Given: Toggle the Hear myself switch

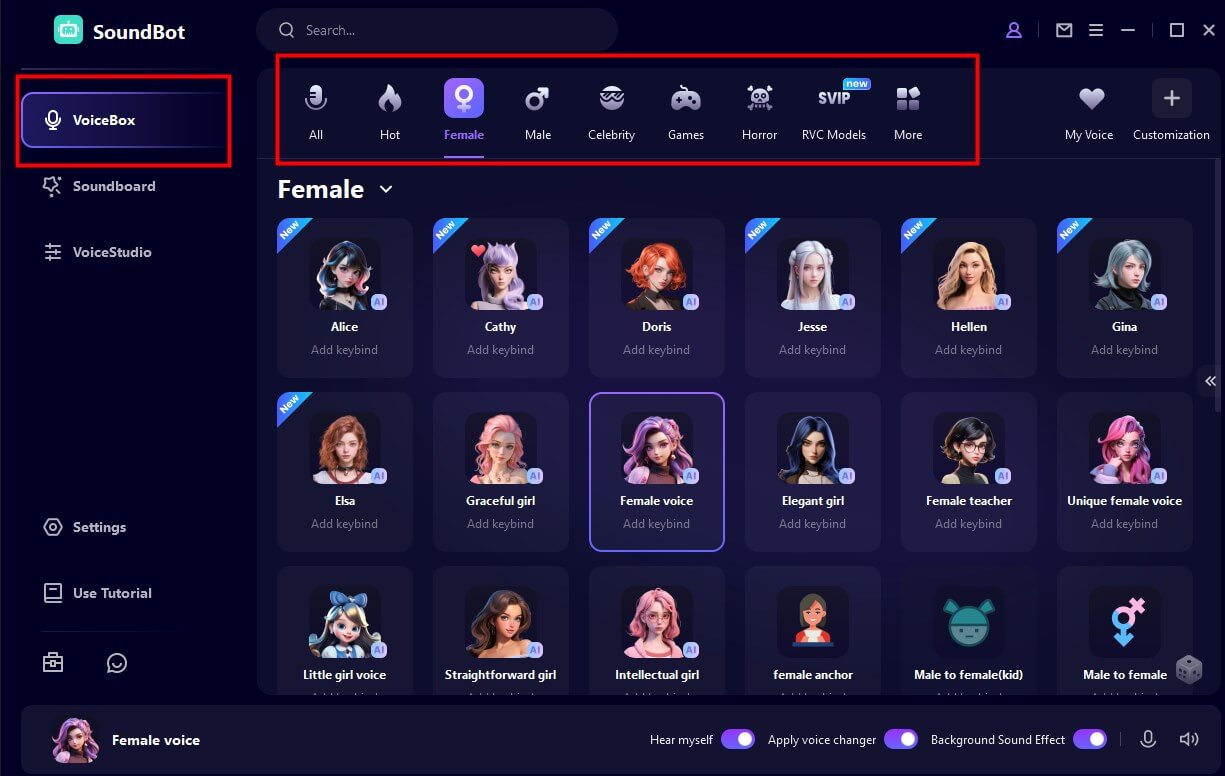Looking at the screenshot, I should point(738,739).
